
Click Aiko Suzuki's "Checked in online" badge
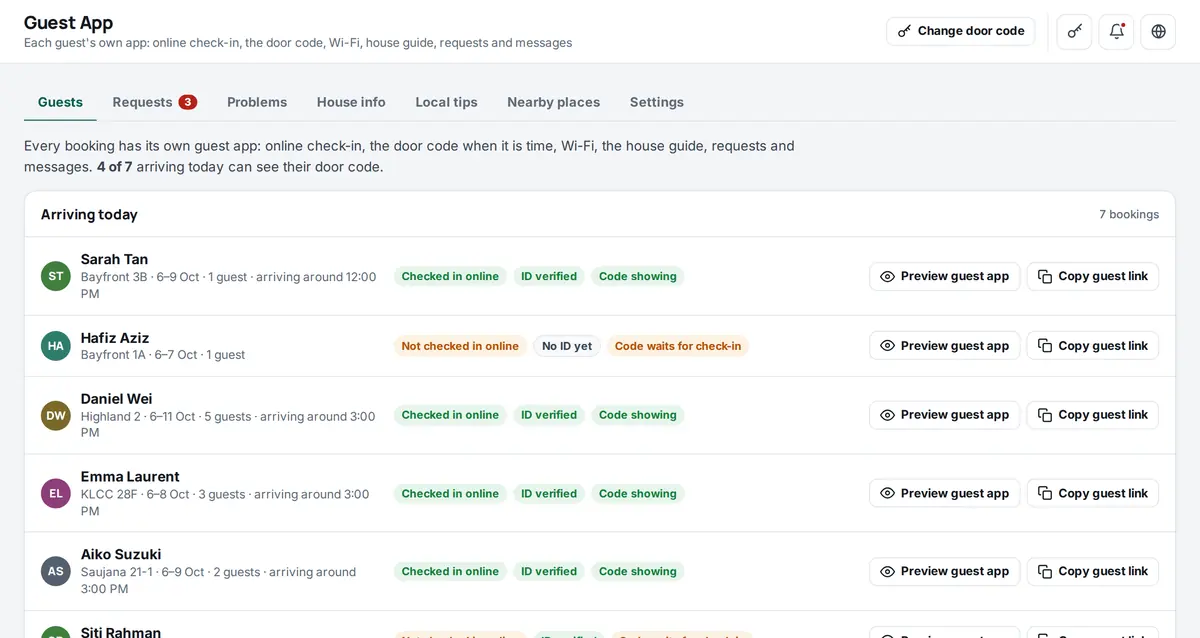tap(450, 571)
